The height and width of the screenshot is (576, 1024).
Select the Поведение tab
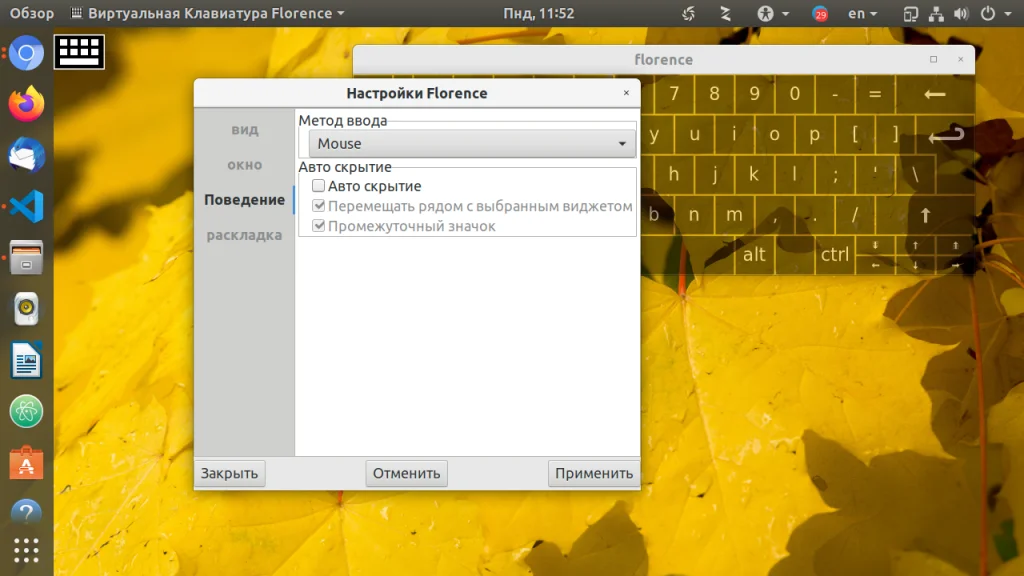[x=244, y=200]
